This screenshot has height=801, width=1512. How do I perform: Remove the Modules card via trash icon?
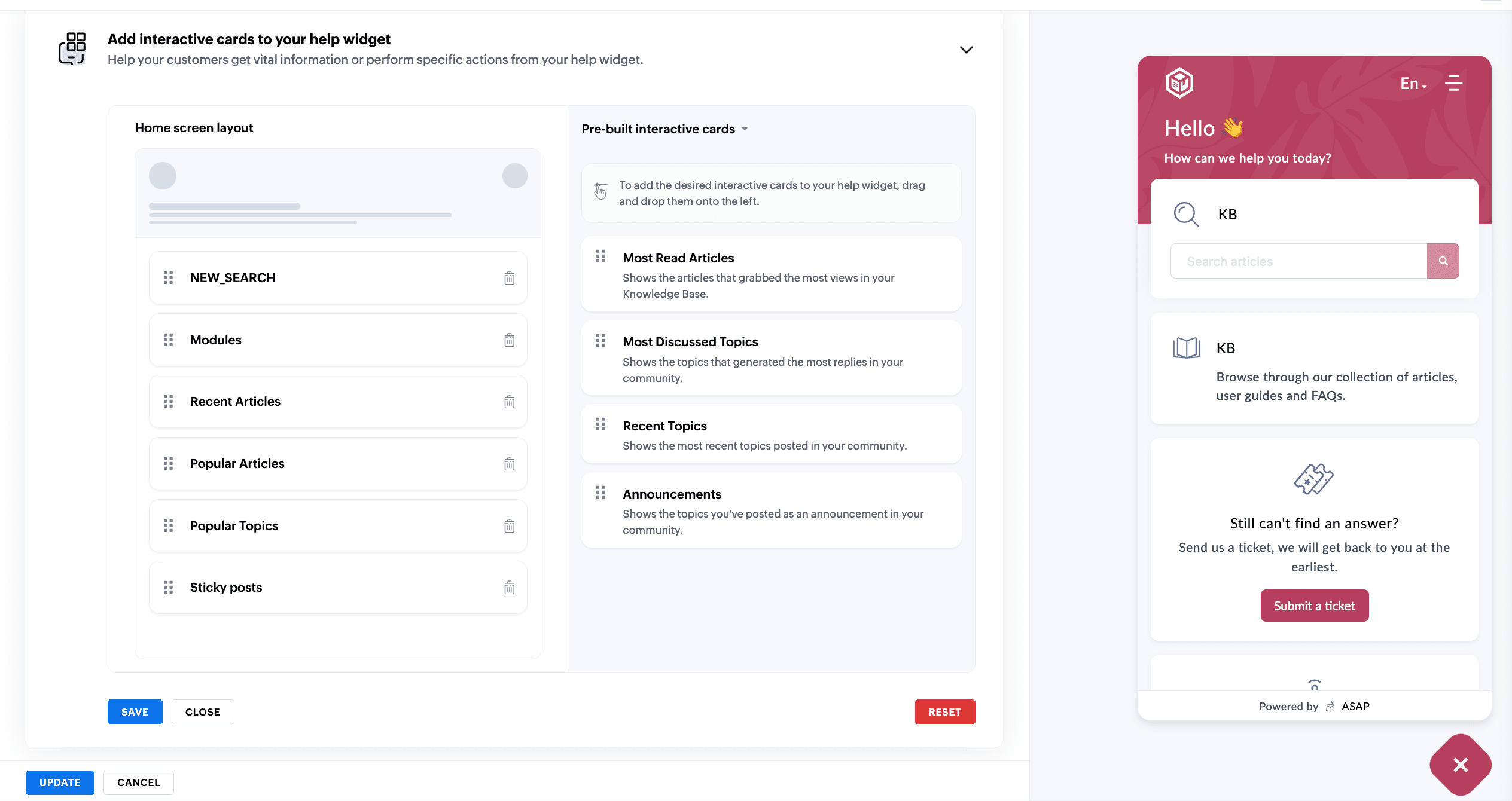(x=509, y=340)
